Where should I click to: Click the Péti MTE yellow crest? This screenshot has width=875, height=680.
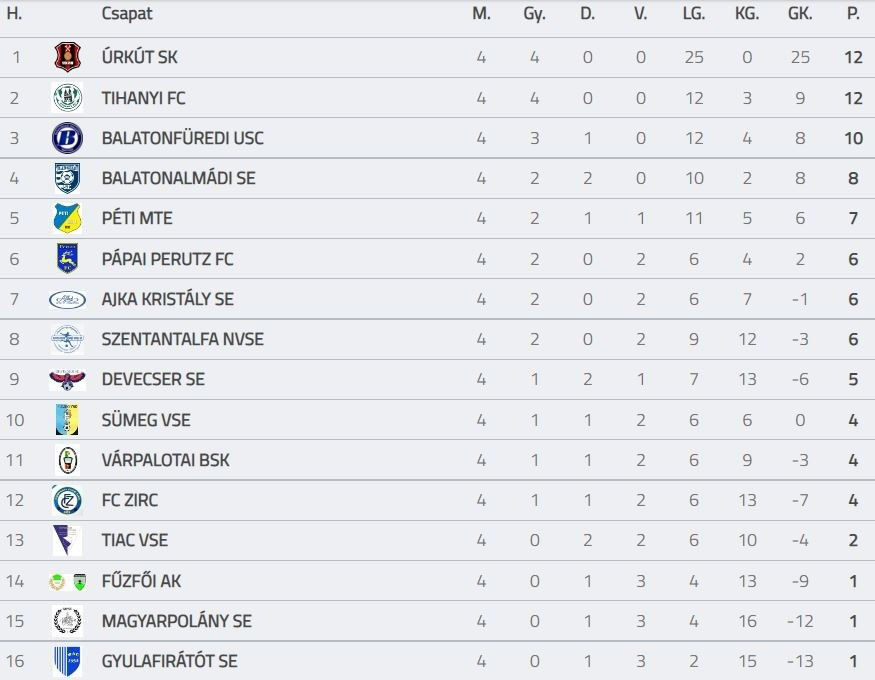[67, 218]
